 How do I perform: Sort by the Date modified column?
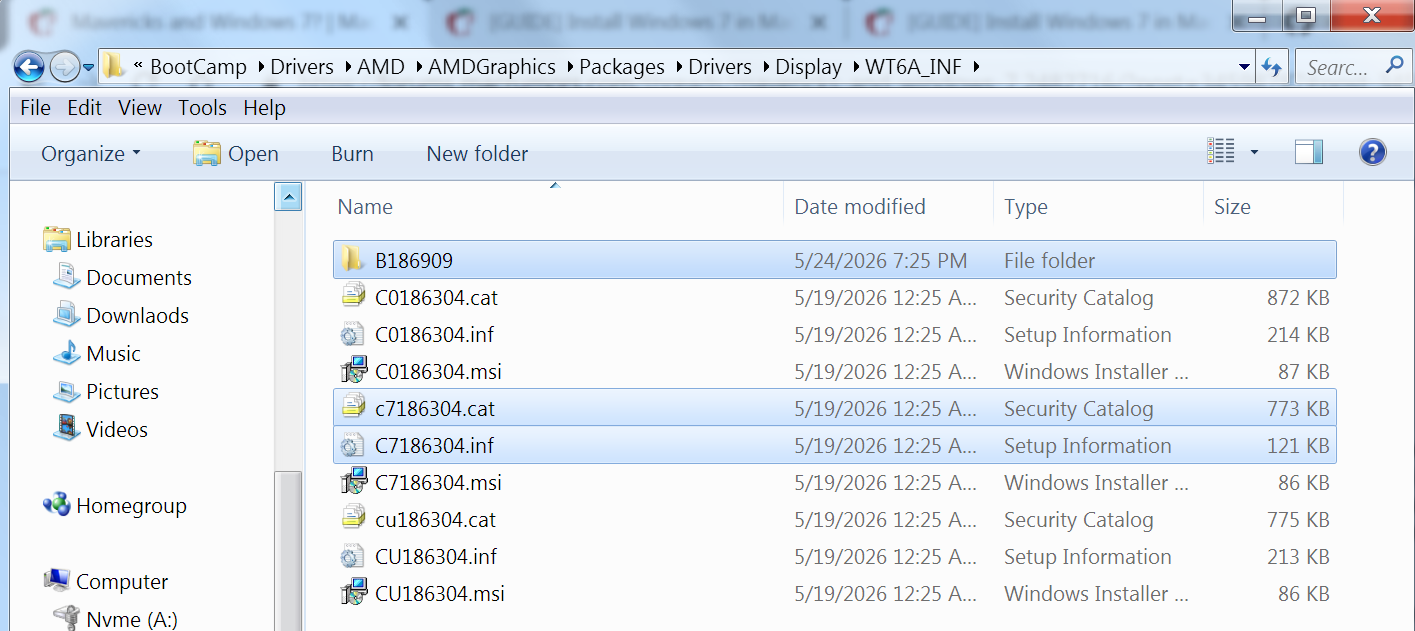coord(860,207)
